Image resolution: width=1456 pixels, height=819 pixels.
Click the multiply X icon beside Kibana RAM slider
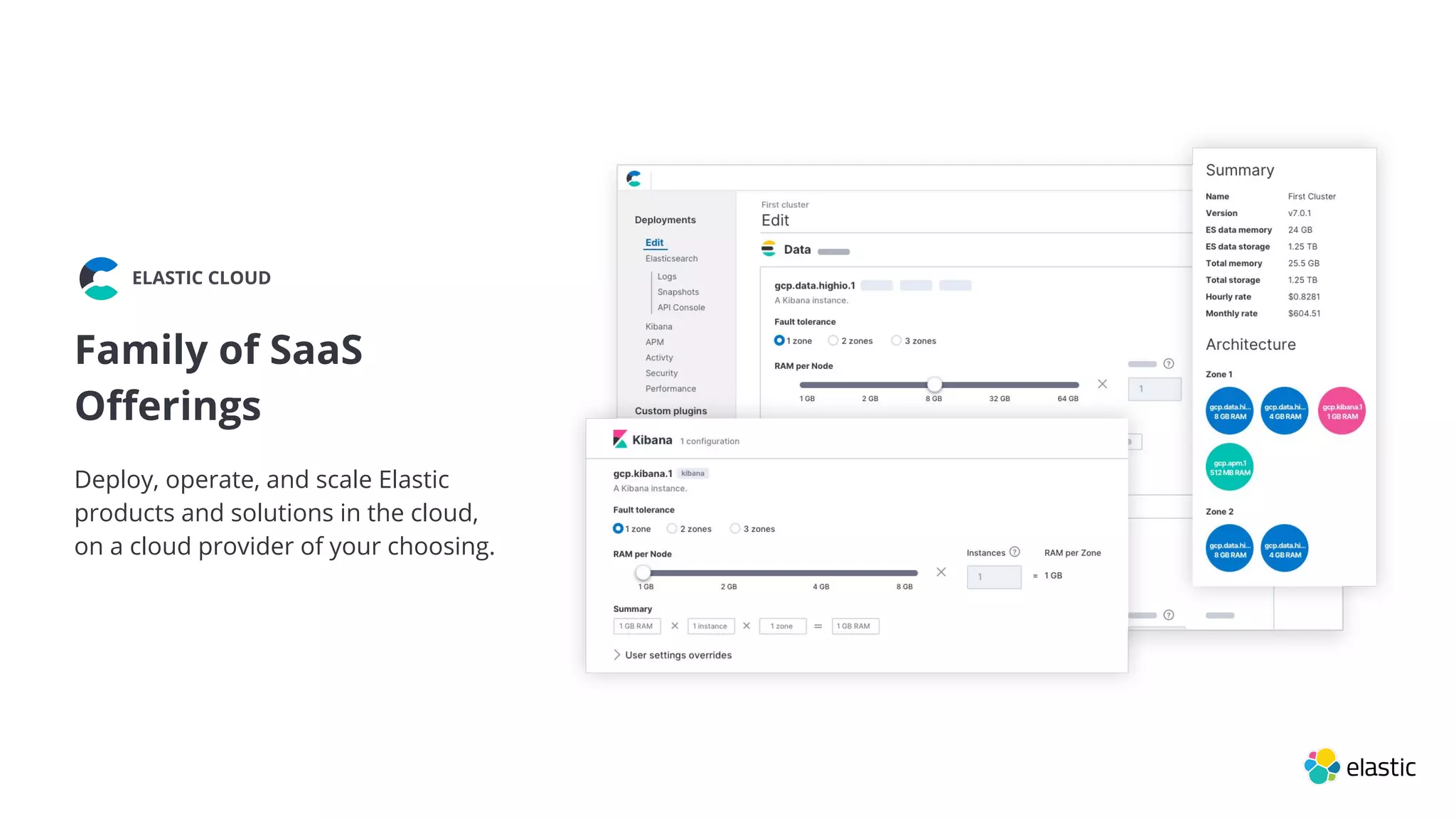pos(941,572)
